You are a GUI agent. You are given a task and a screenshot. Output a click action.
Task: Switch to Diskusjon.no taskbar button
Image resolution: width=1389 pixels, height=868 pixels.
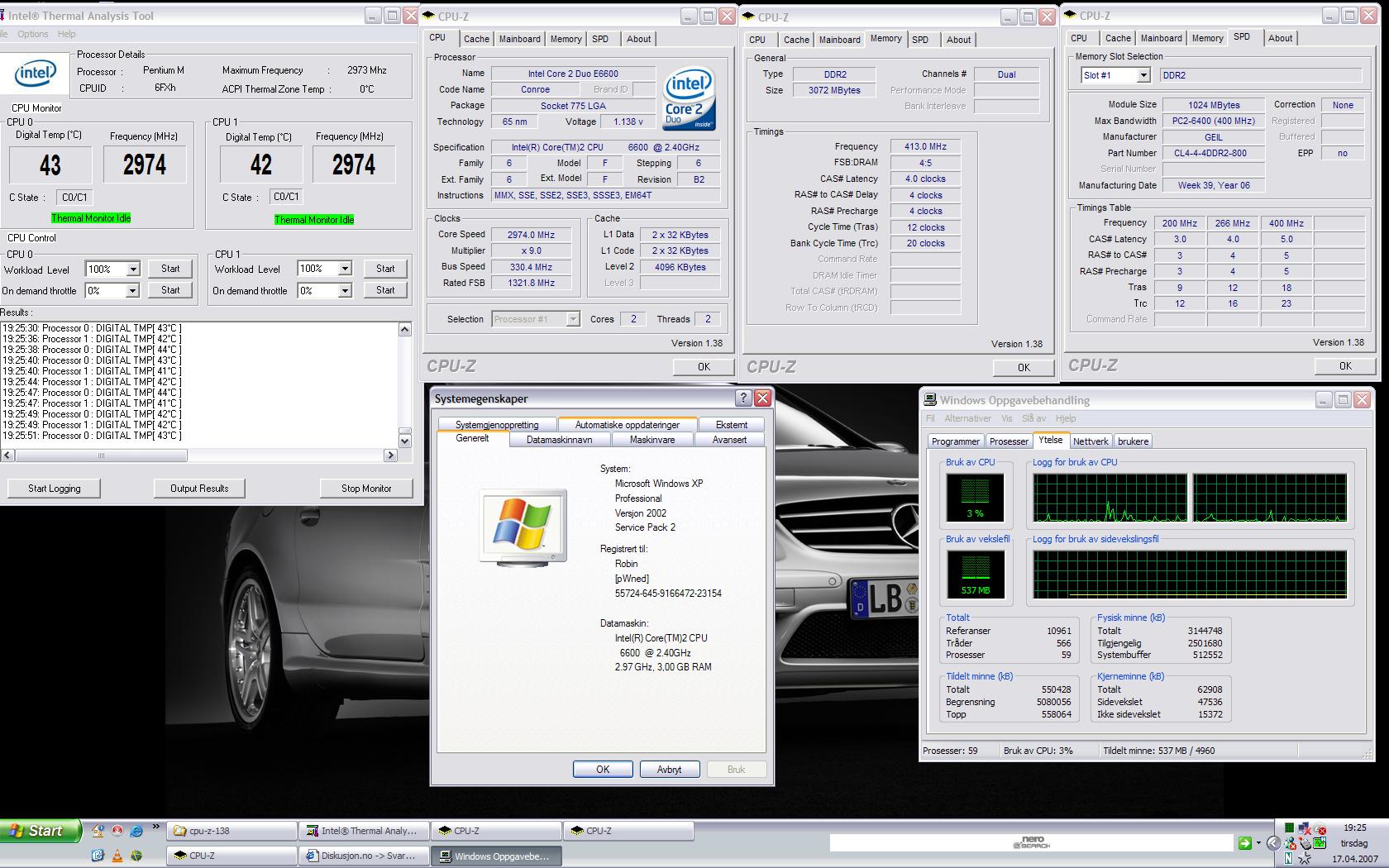coord(364,856)
